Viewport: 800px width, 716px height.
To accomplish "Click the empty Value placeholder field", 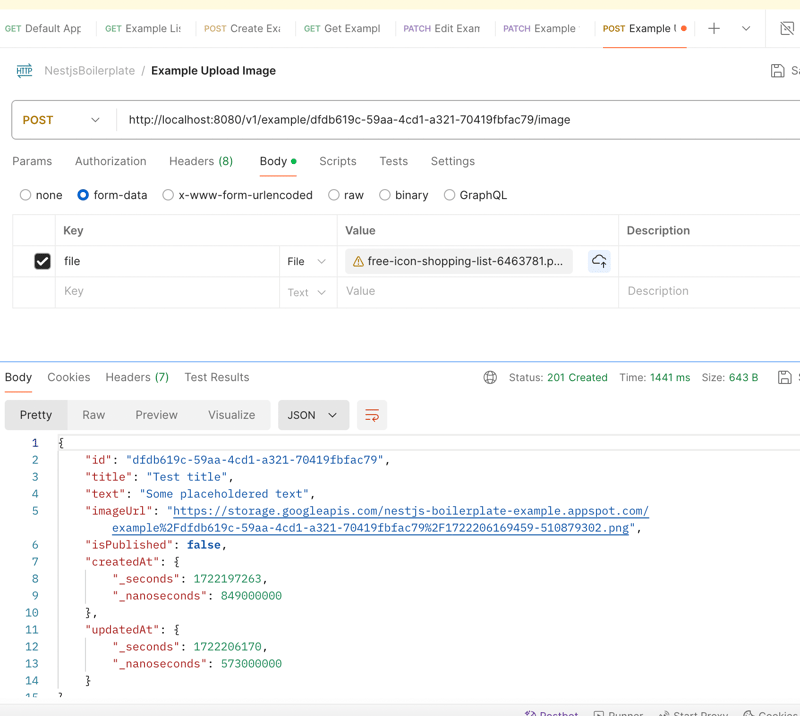I will 478,291.
